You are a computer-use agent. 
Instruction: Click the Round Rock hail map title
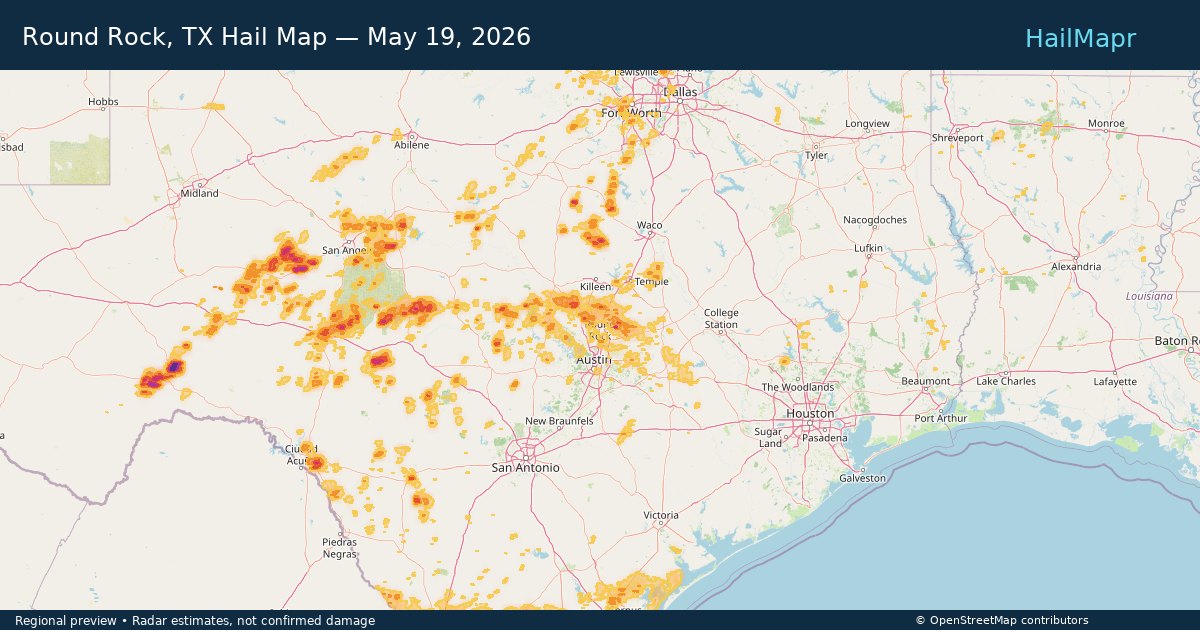point(276,37)
